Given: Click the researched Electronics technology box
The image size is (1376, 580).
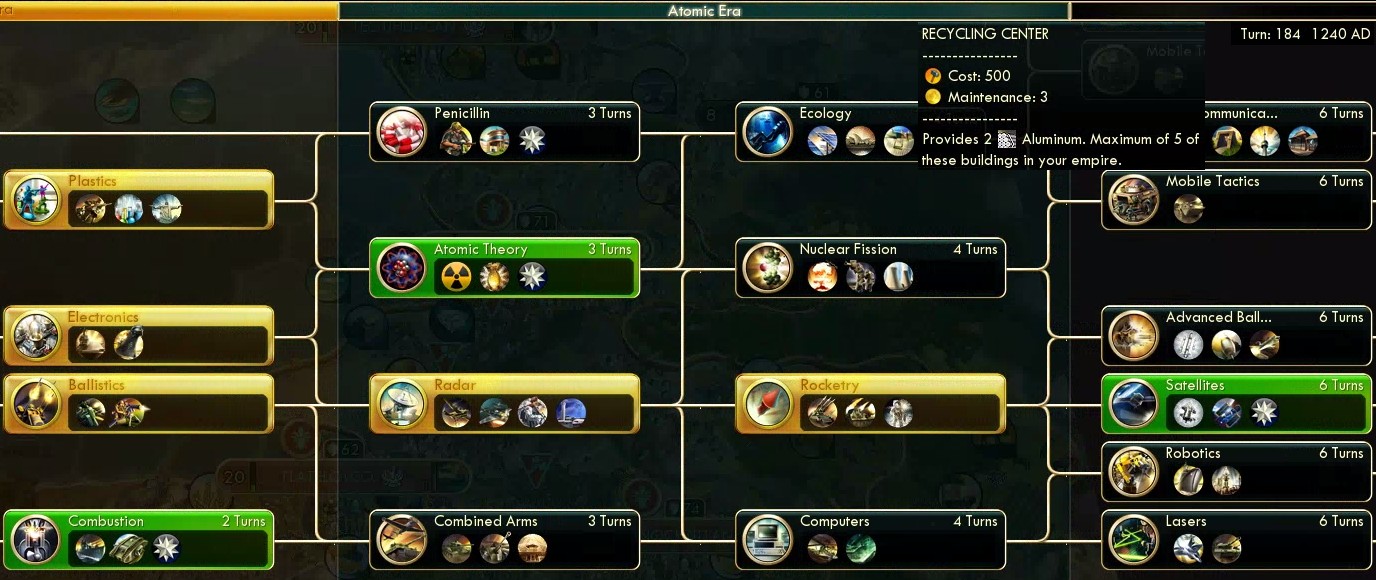Looking at the screenshot, I should coord(138,336).
